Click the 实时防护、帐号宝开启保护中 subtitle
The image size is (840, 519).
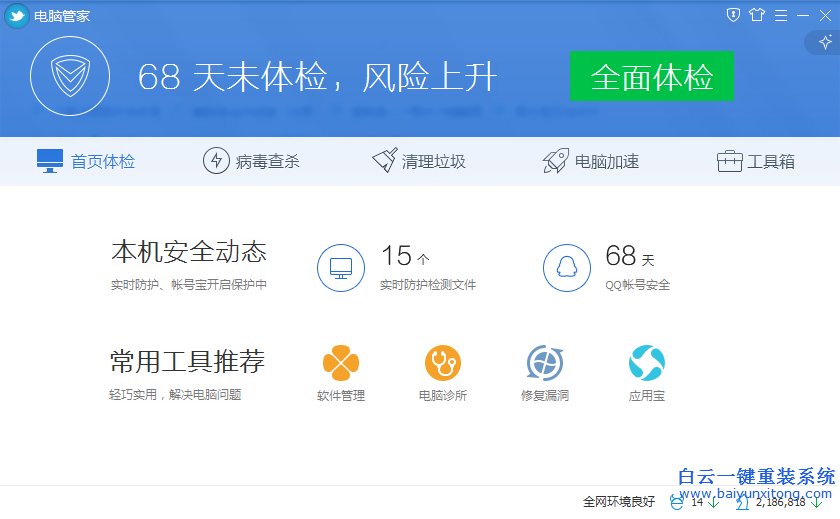pos(189,284)
